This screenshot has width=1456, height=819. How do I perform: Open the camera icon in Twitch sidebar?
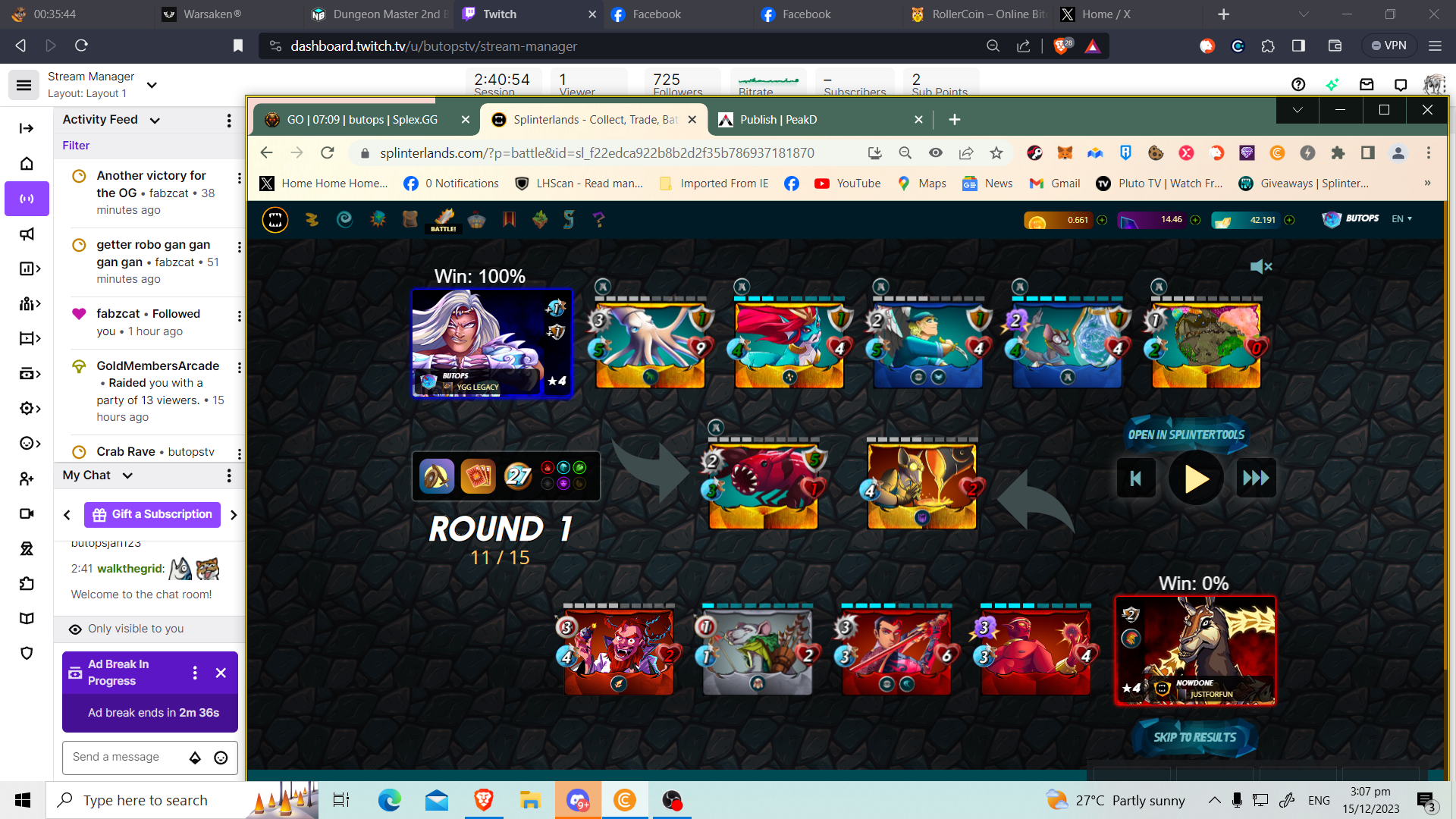coord(27,513)
